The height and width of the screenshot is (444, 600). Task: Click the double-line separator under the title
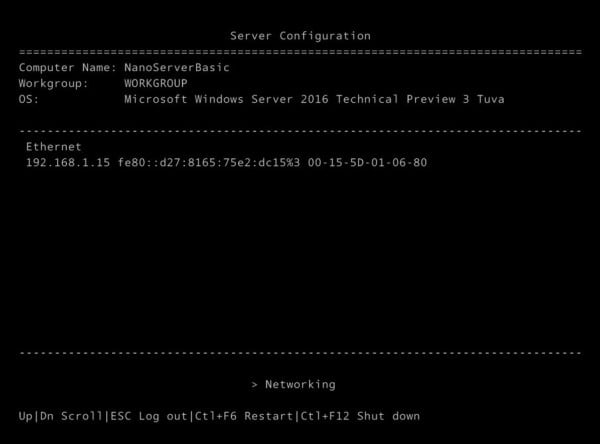point(300,52)
